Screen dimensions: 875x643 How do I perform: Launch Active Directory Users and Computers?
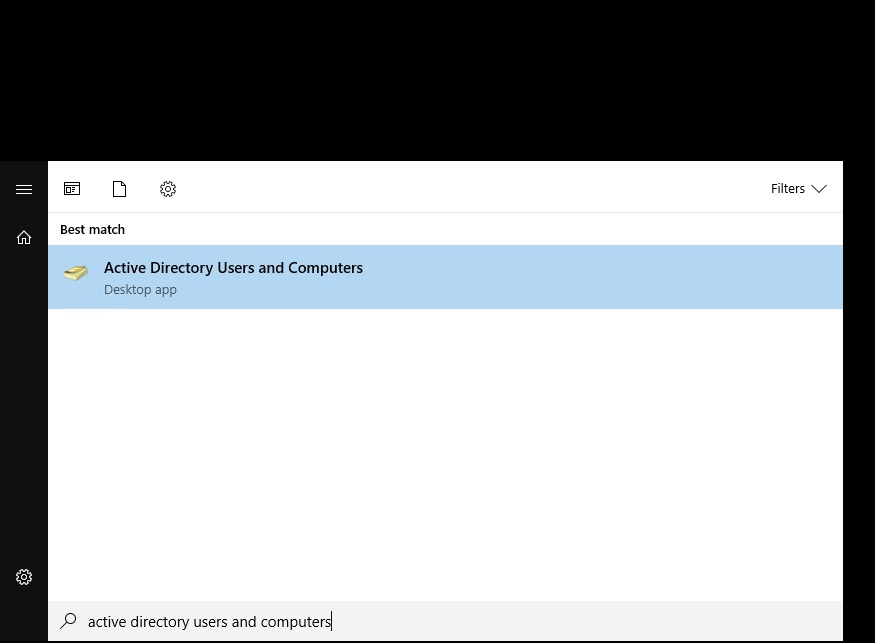pyautogui.click(x=233, y=268)
